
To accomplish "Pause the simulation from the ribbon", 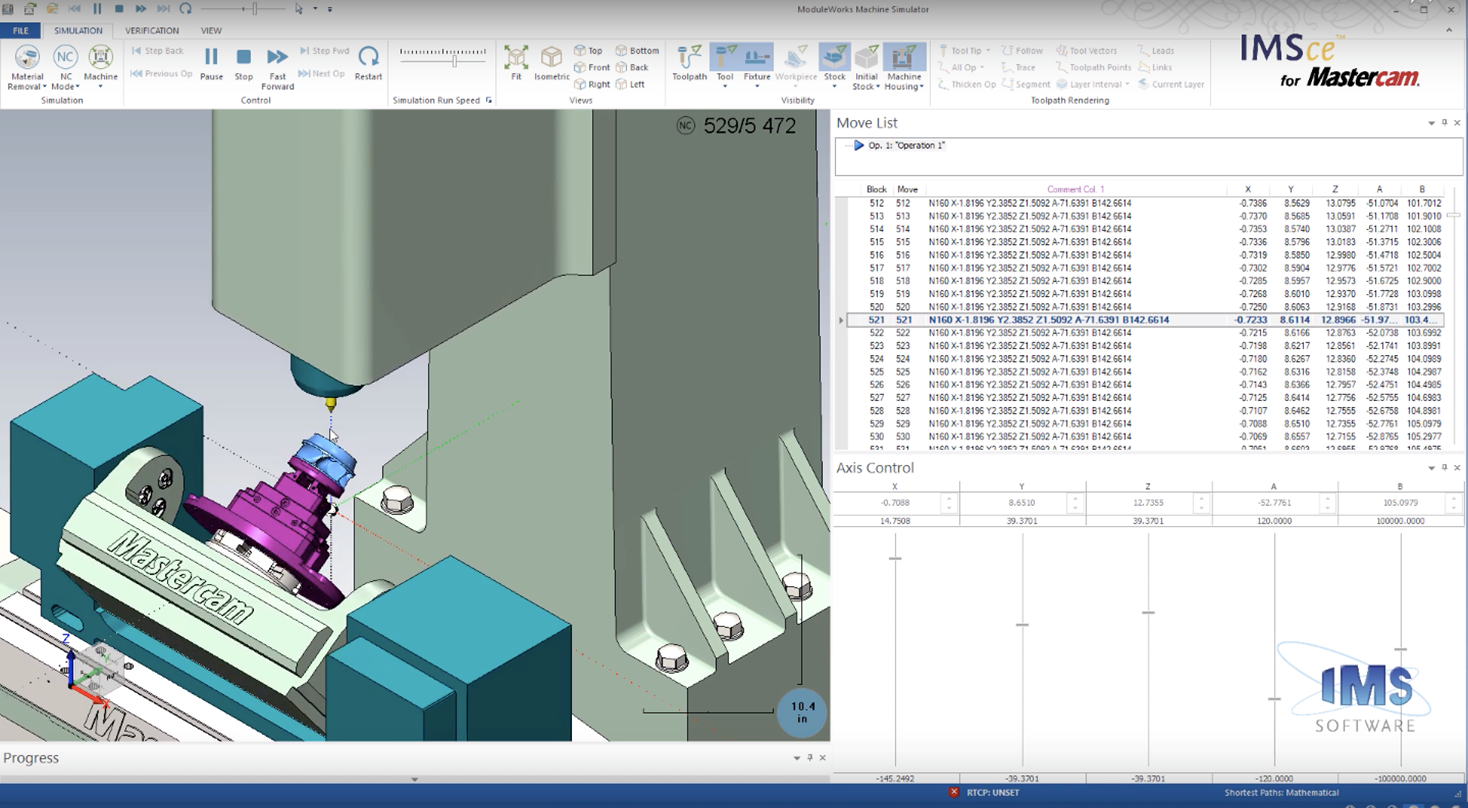I will (x=211, y=63).
